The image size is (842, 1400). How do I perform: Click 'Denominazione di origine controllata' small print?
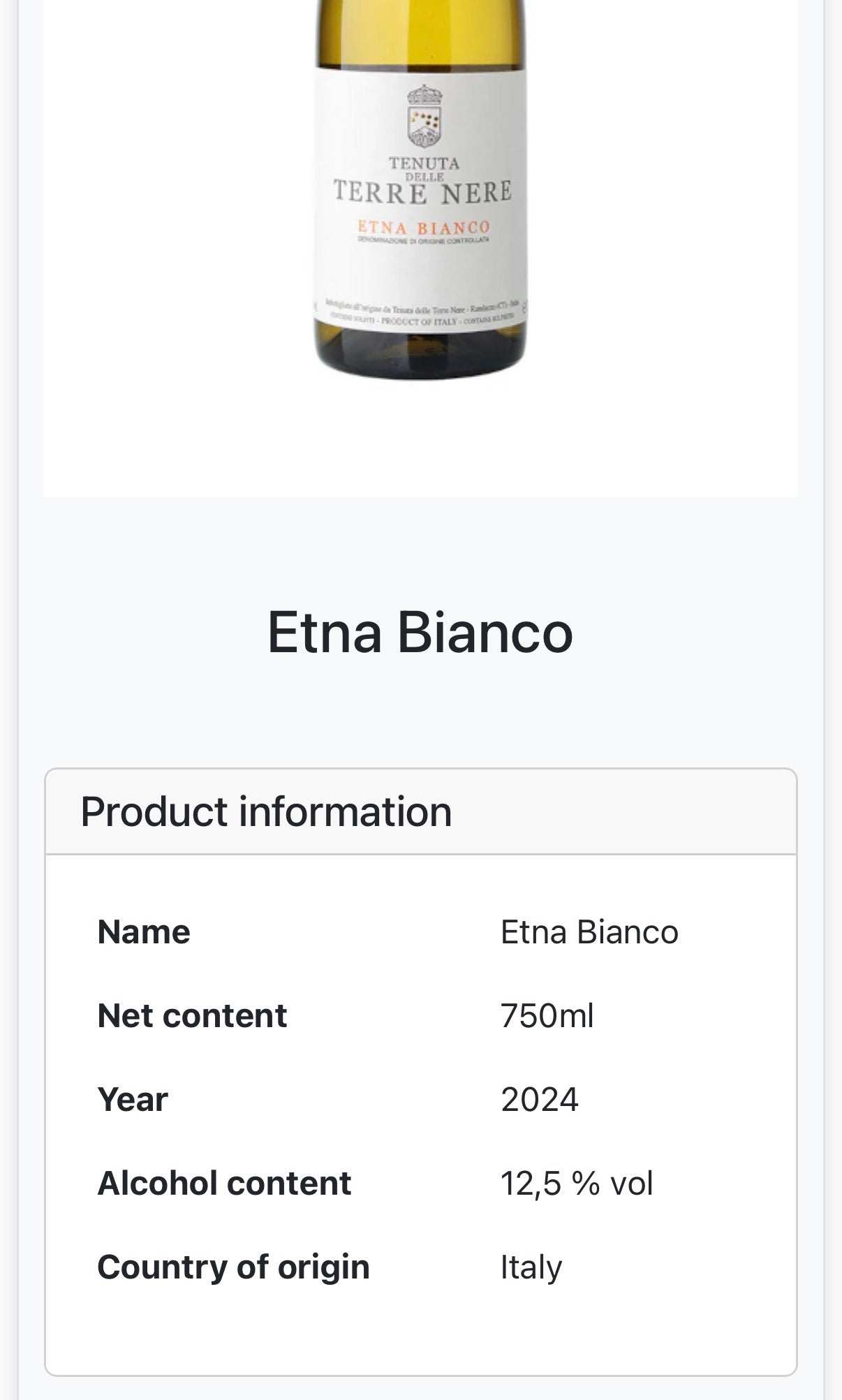(x=423, y=241)
